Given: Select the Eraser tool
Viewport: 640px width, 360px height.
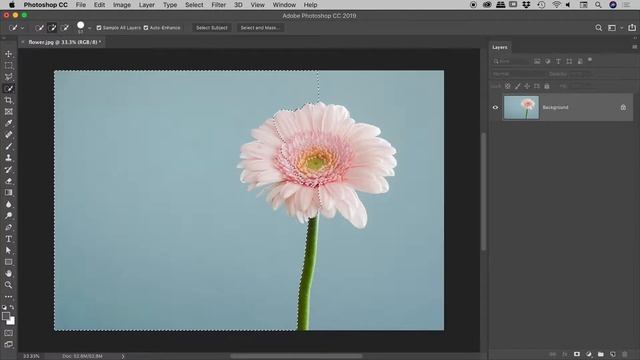Looking at the screenshot, I should tap(9, 181).
